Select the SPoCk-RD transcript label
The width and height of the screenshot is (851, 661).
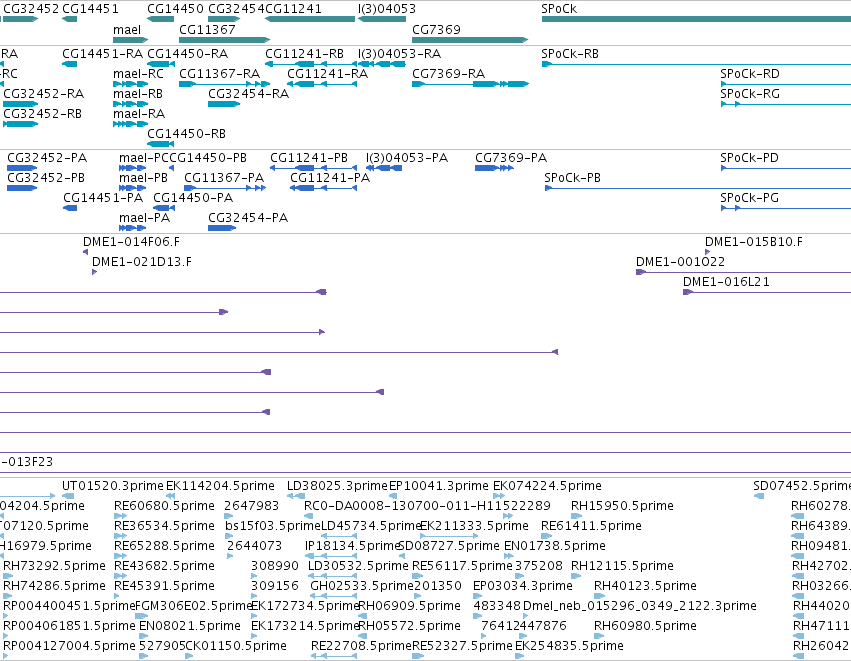pos(750,74)
